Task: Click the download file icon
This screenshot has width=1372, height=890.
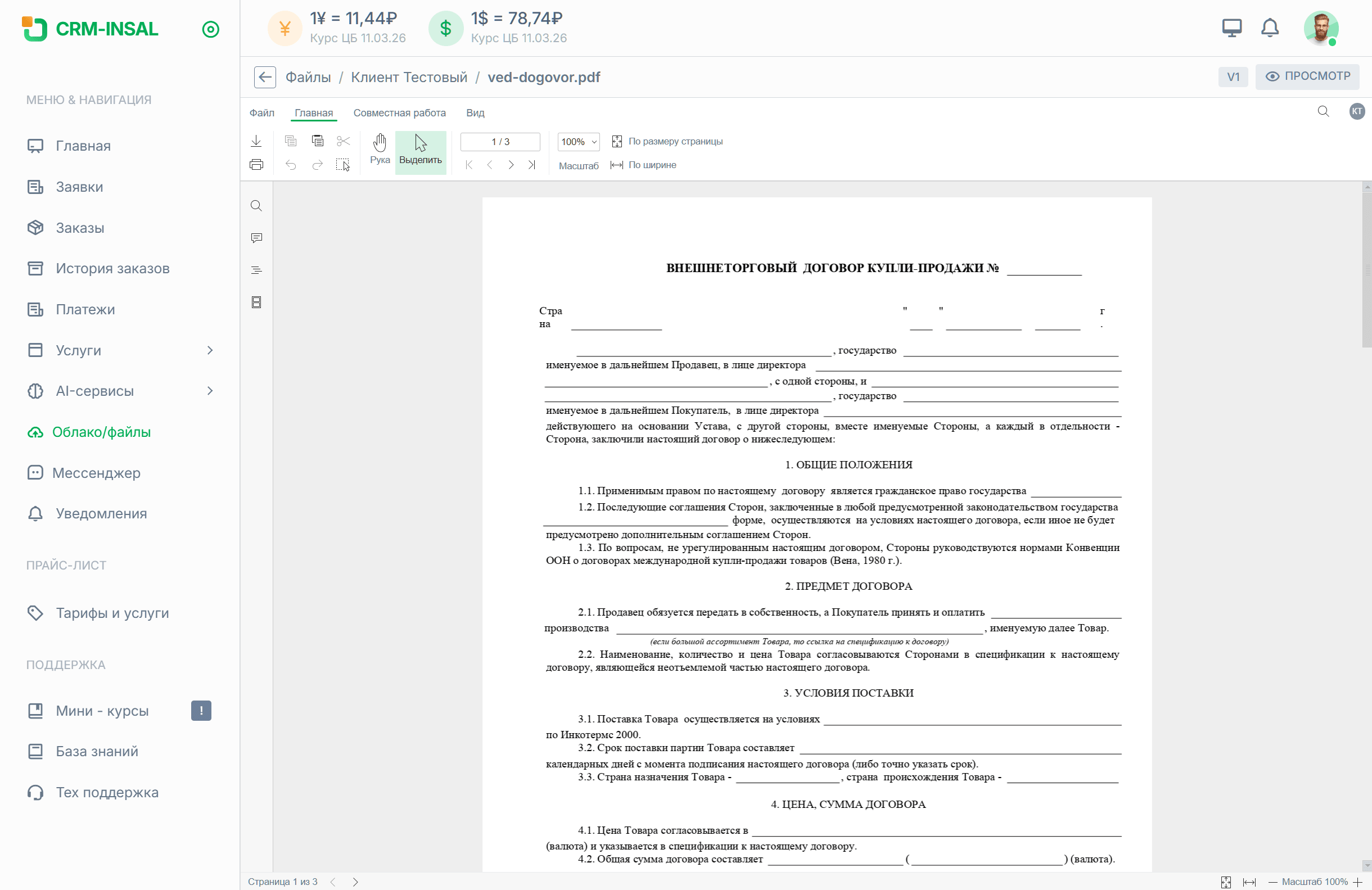Action: pos(256,141)
